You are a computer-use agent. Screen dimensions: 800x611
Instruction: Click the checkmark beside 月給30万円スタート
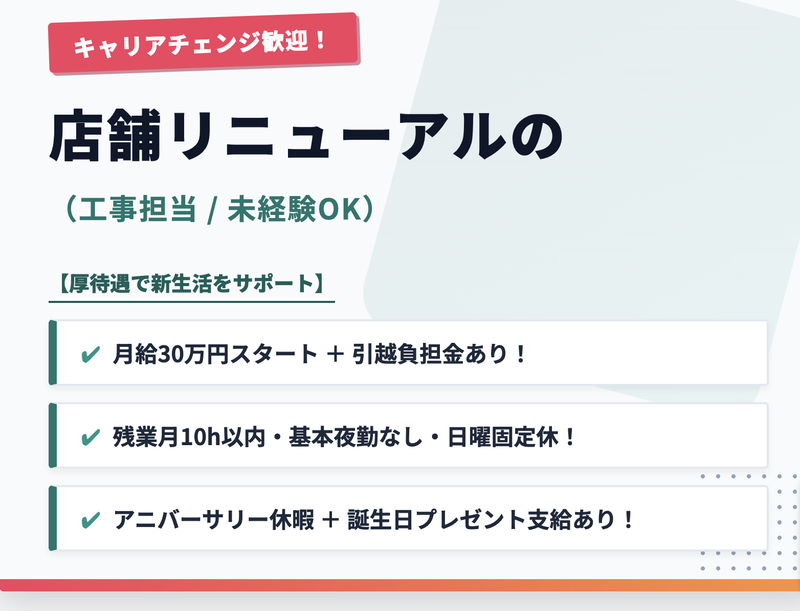(x=90, y=354)
